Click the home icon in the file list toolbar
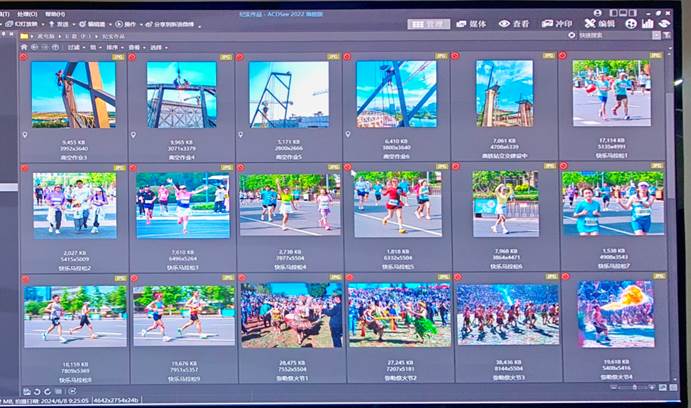 tap(24, 46)
